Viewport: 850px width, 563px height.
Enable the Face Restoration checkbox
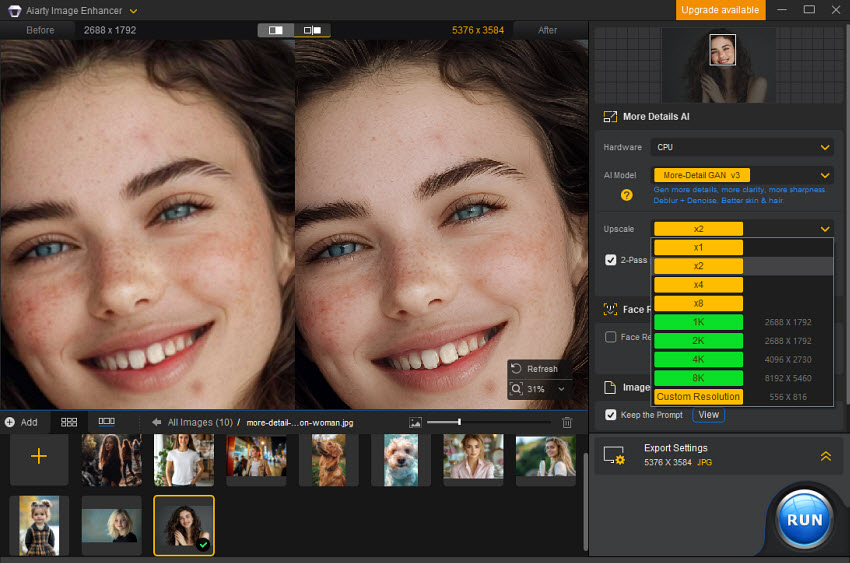(x=610, y=337)
